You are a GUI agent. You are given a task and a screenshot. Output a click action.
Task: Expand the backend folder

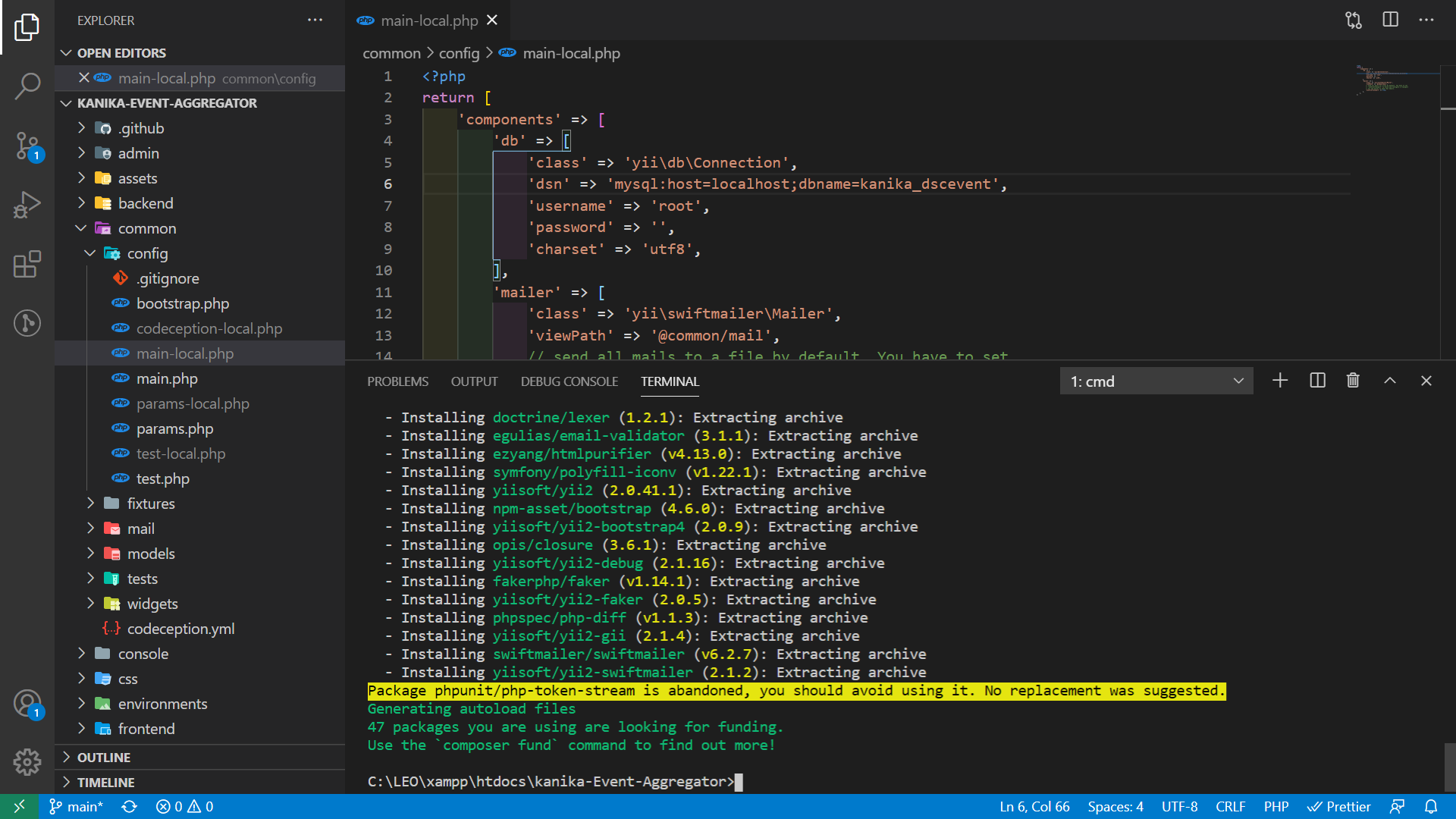[x=200, y=203]
